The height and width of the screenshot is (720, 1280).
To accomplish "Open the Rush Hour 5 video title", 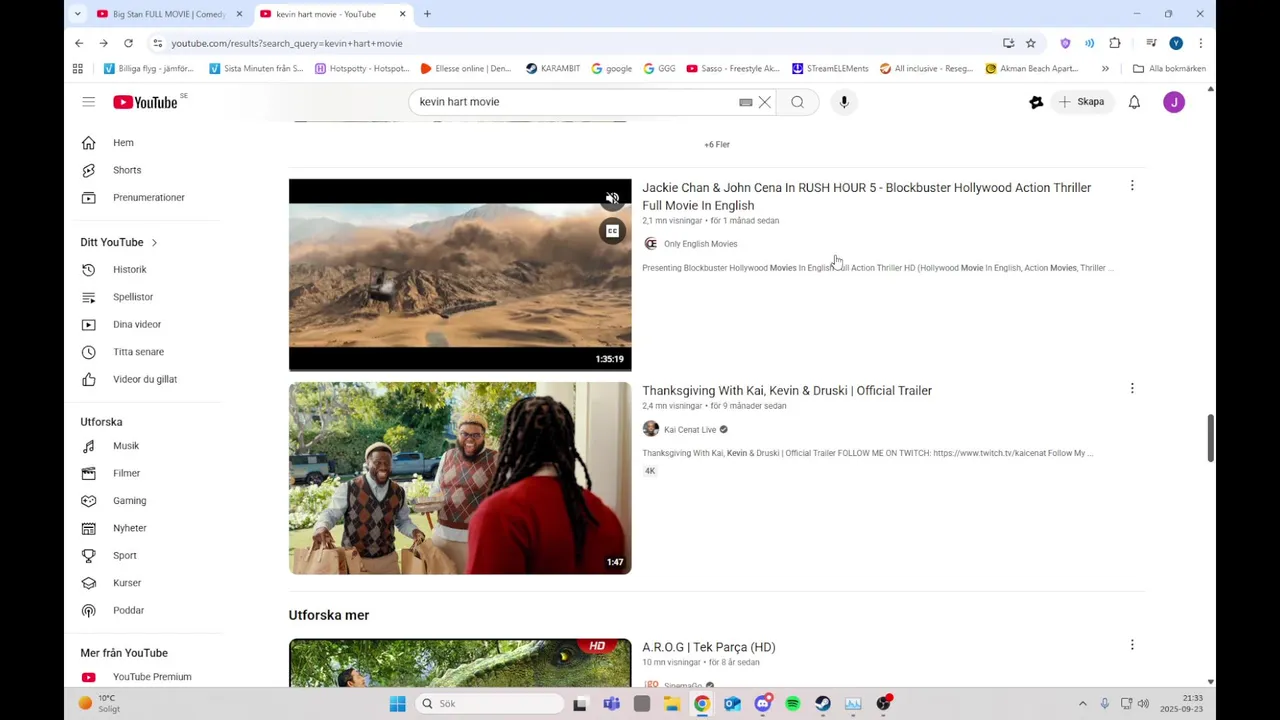I will coord(866,196).
